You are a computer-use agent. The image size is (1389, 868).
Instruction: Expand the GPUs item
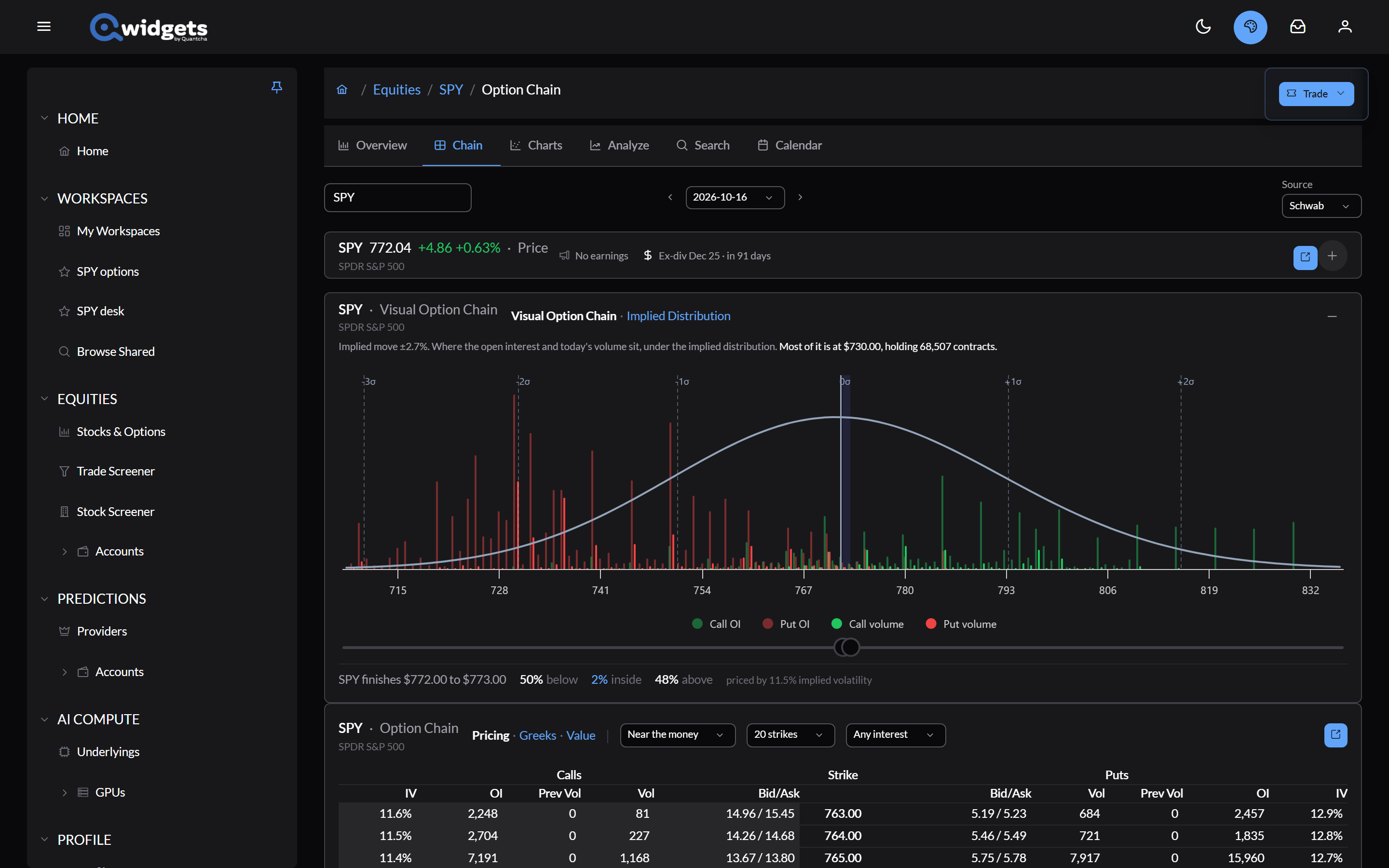point(64,793)
